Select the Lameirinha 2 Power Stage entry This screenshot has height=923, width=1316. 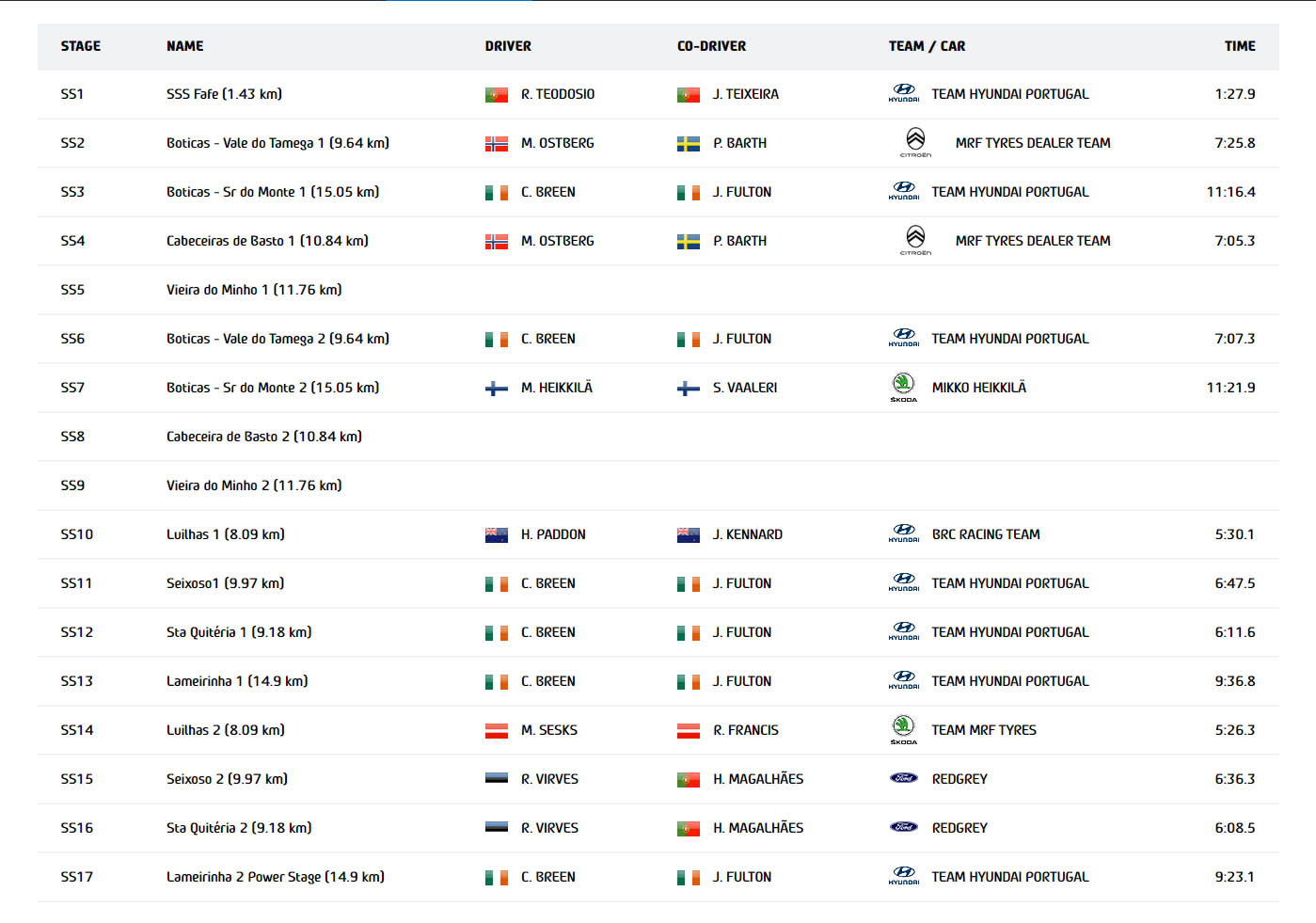(x=275, y=877)
